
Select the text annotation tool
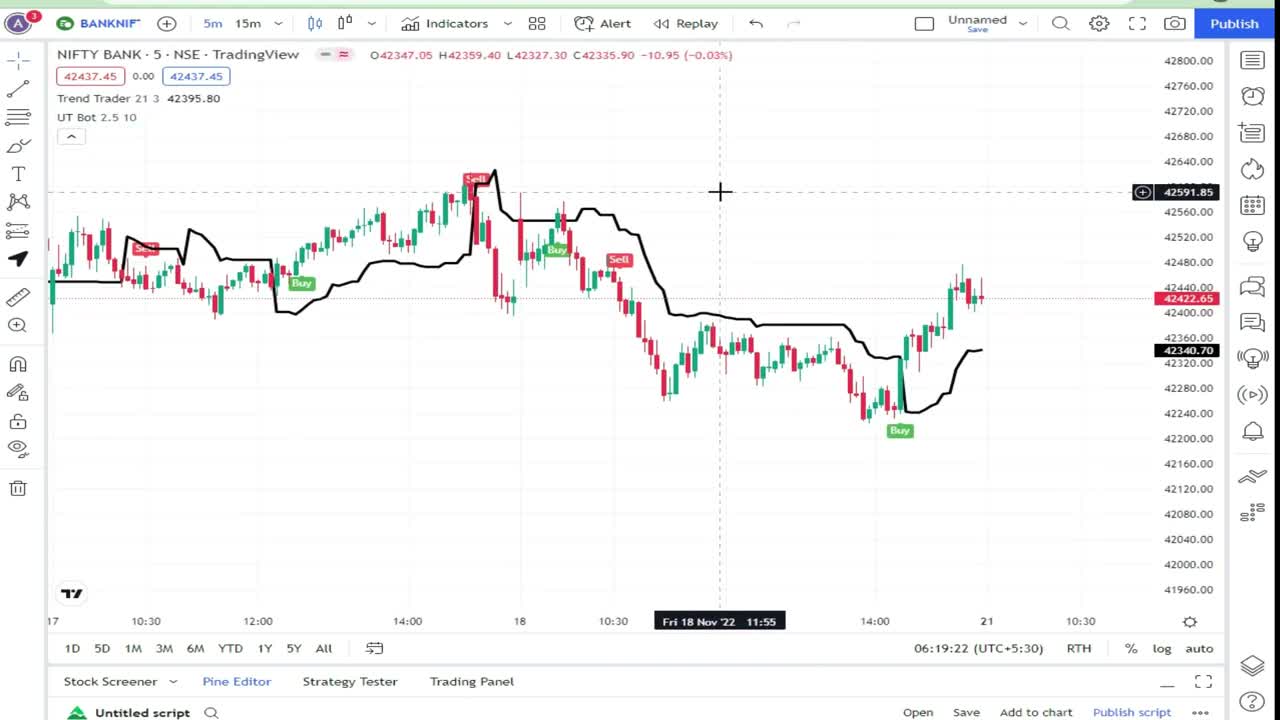tap(18, 174)
